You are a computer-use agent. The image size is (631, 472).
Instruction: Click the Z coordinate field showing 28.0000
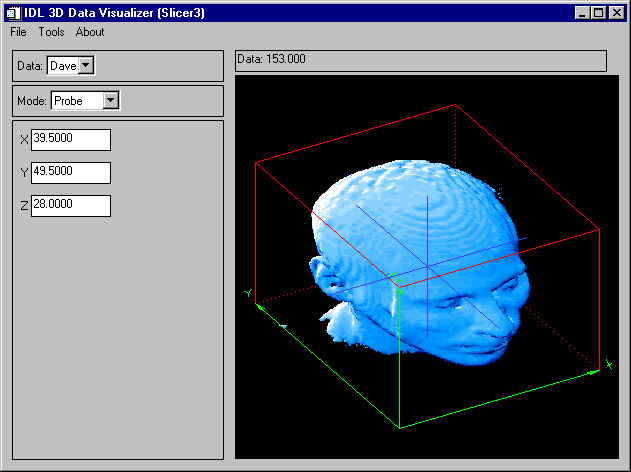coord(70,206)
